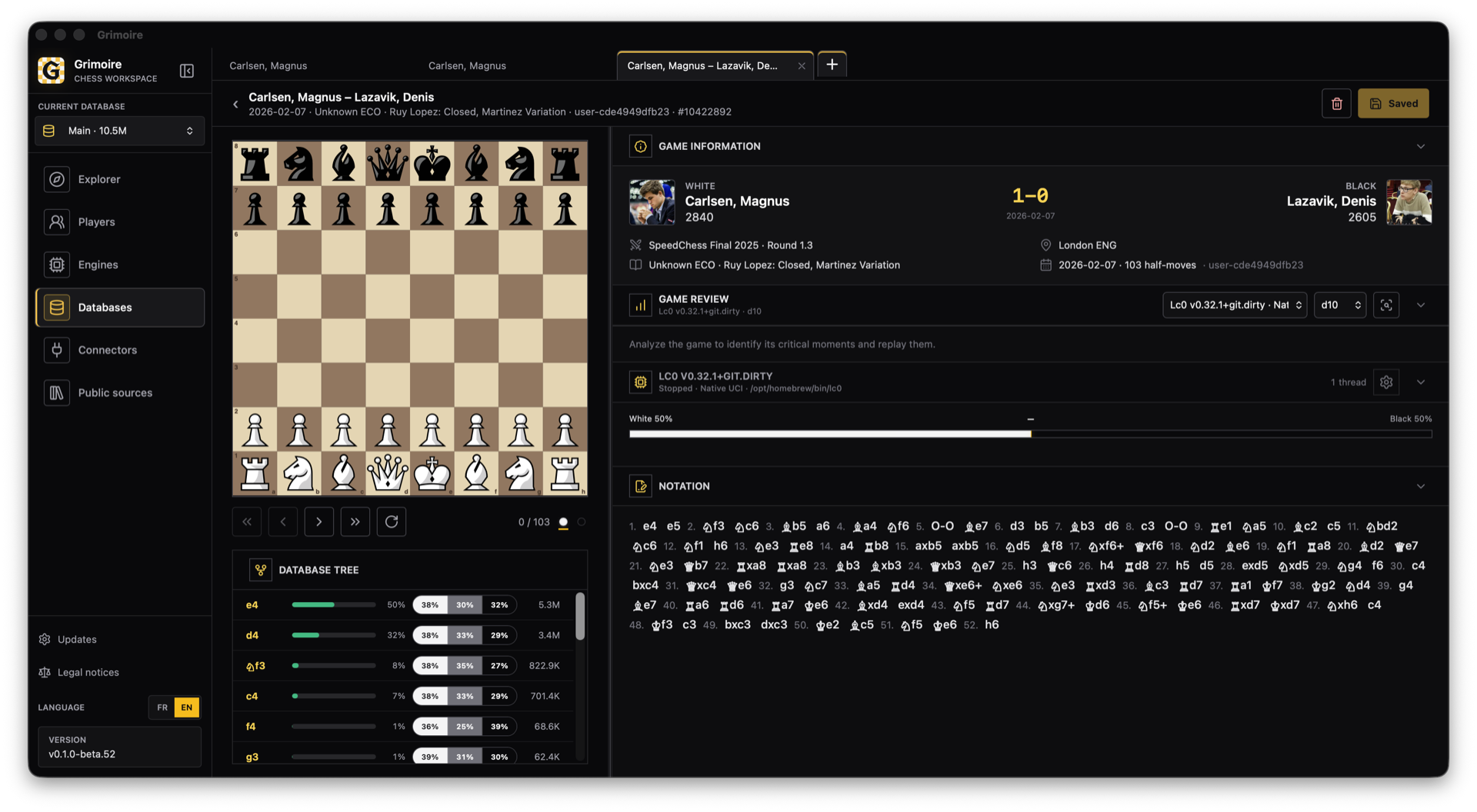Image resolution: width=1477 pixels, height=812 pixels.
Task: Switch to the second Carlsen, Magnus tab
Action: click(467, 66)
